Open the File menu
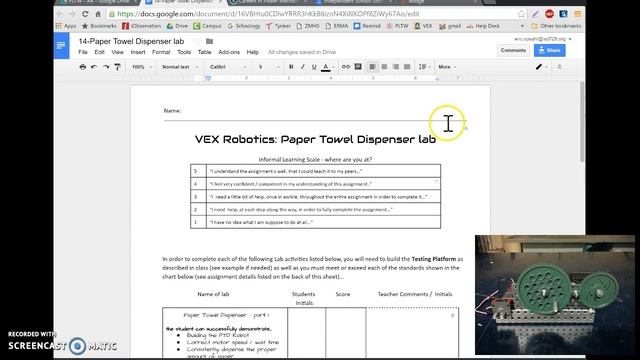 (x=83, y=52)
